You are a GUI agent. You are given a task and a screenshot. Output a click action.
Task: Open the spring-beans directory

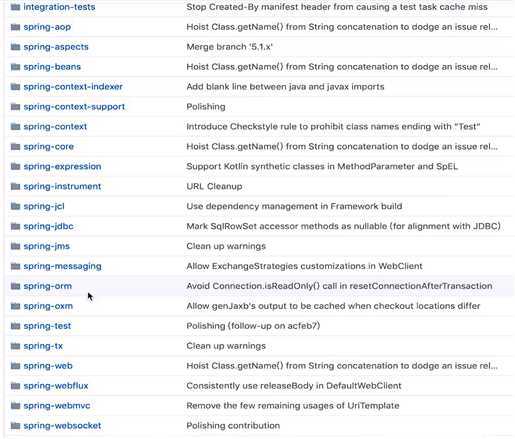click(52, 67)
